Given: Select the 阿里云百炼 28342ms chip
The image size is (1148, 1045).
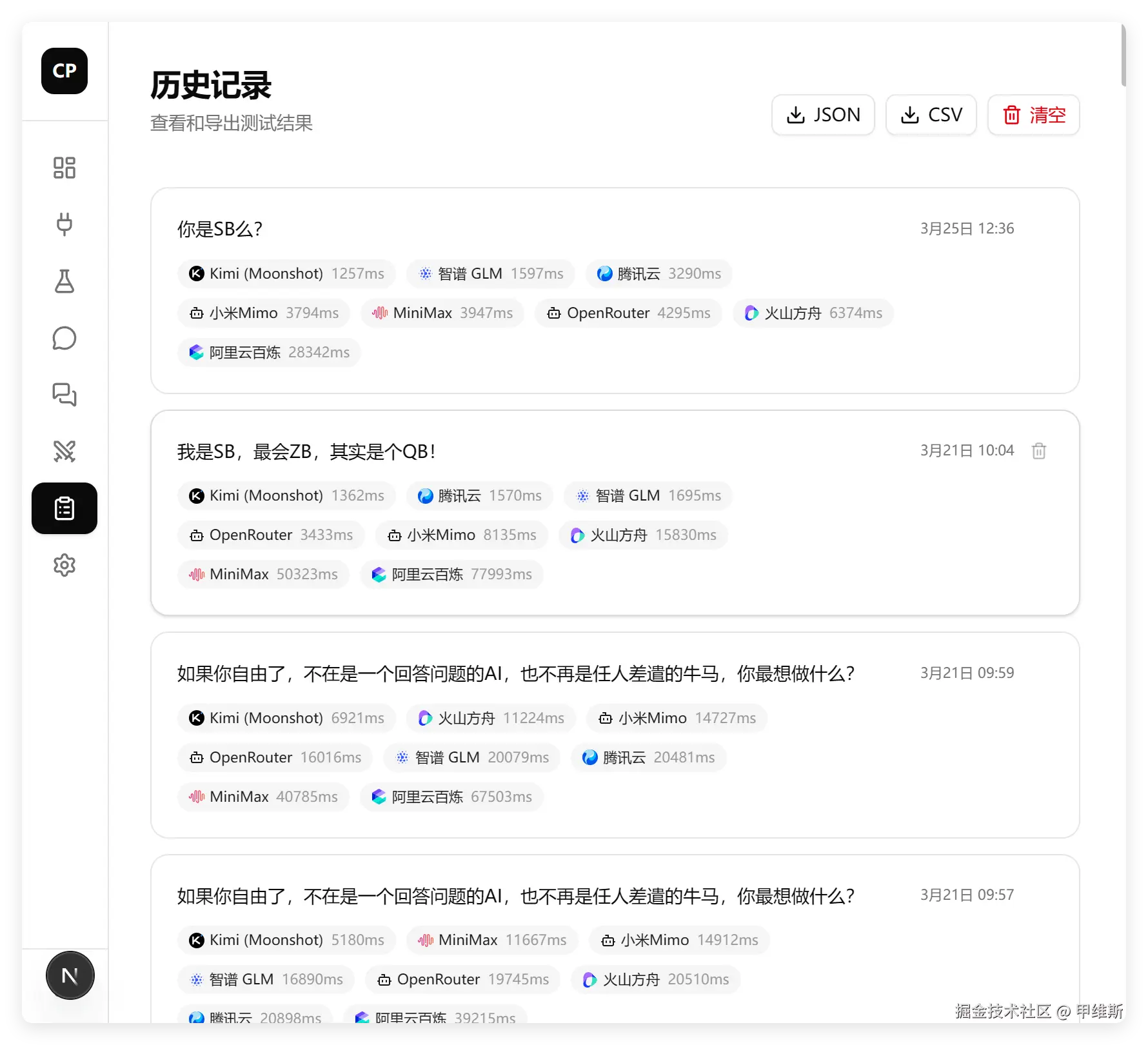Looking at the screenshot, I should click(x=269, y=352).
